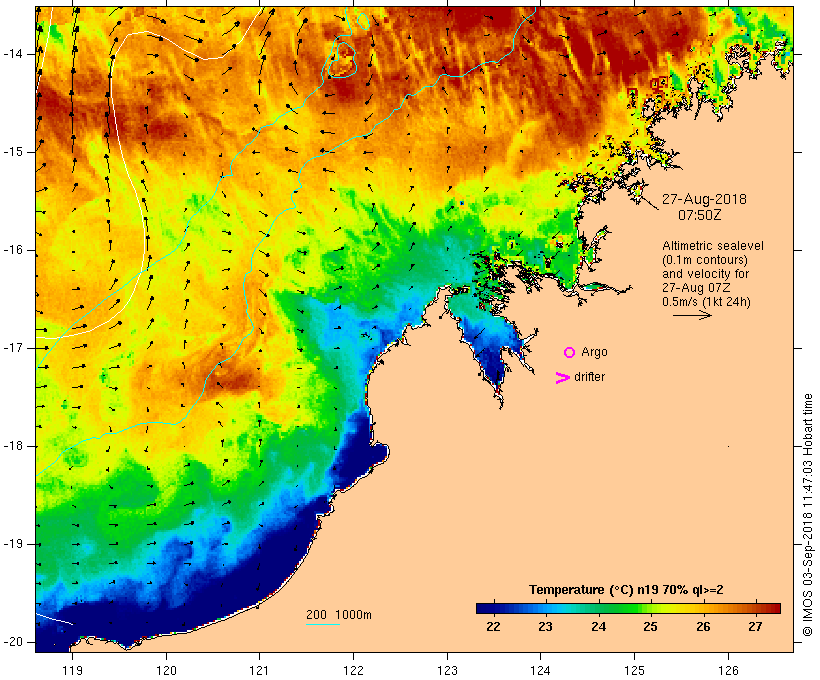Click the '-16' latitude axis label
The width and height of the screenshot is (820, 680).
tap(13, 251)
